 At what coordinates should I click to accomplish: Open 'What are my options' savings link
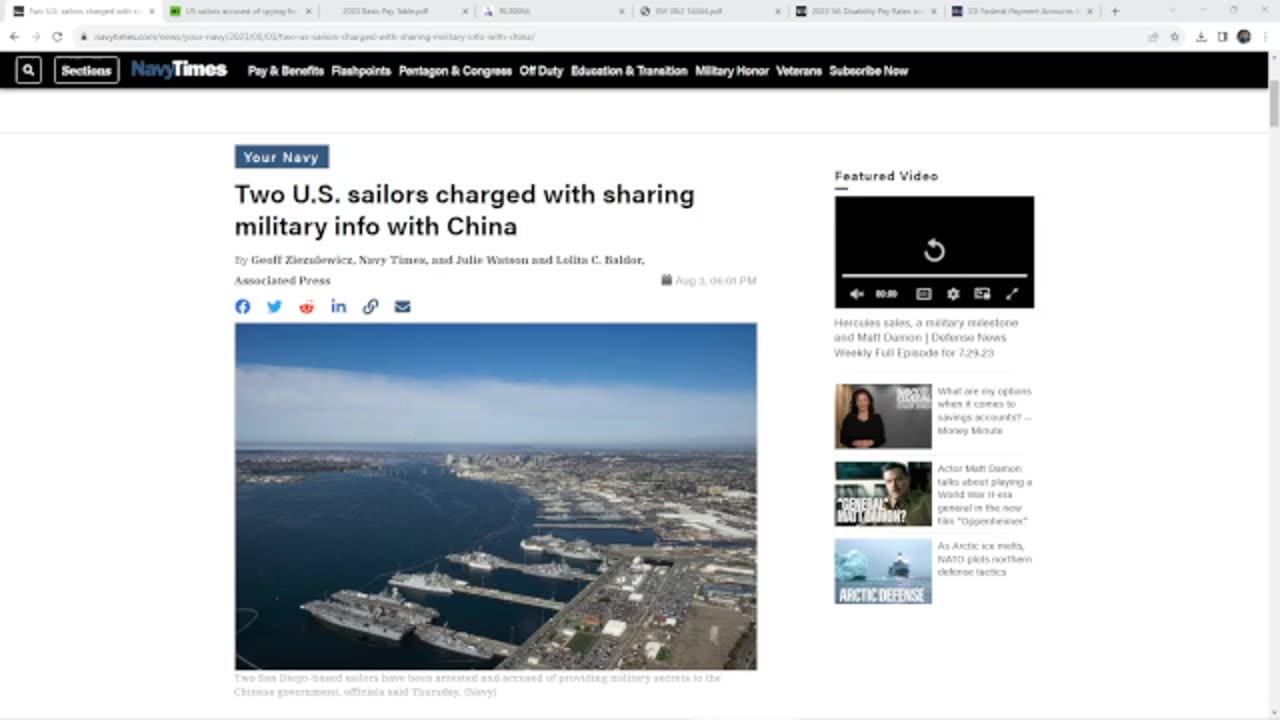(x=984, y=411)
